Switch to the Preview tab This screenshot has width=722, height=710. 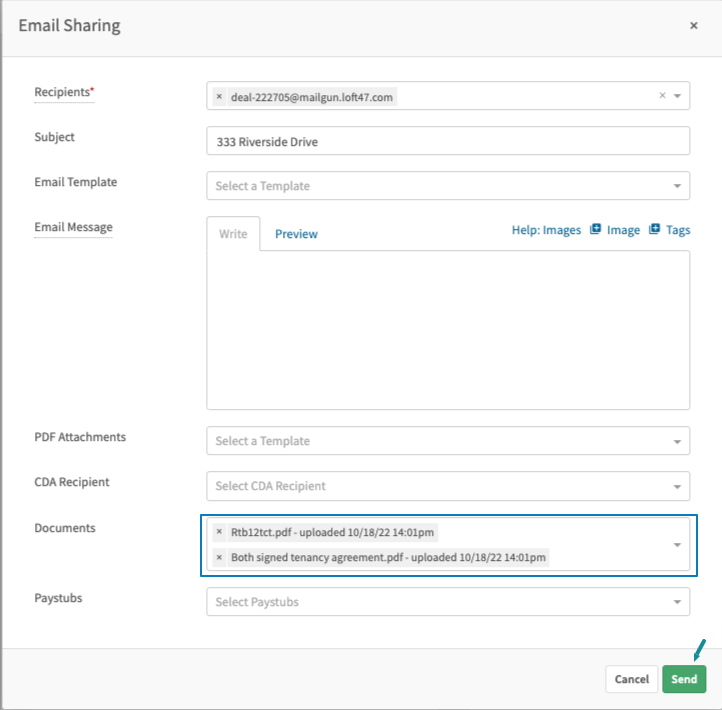click(x=296, y=234)
